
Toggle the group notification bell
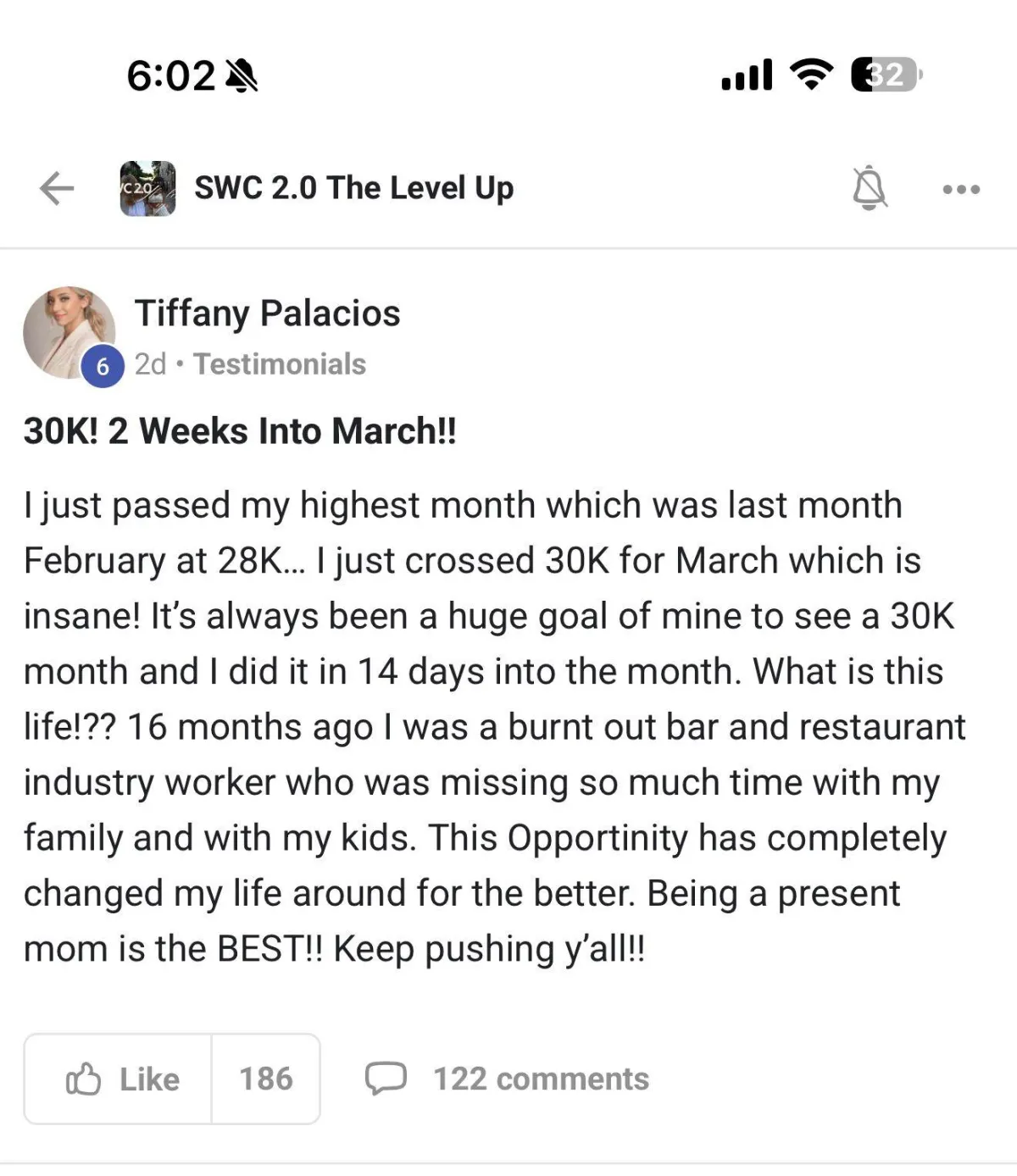[869, 188]
